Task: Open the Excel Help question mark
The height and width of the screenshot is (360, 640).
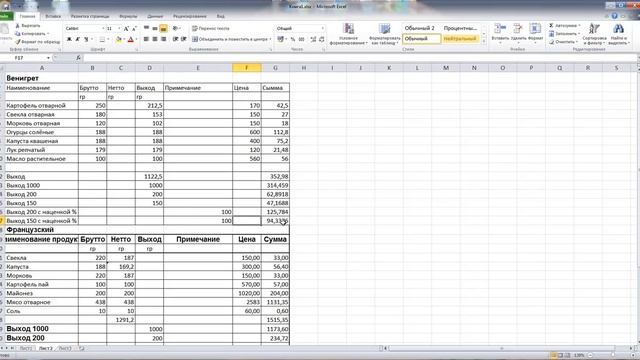Action: click(614, 16)
